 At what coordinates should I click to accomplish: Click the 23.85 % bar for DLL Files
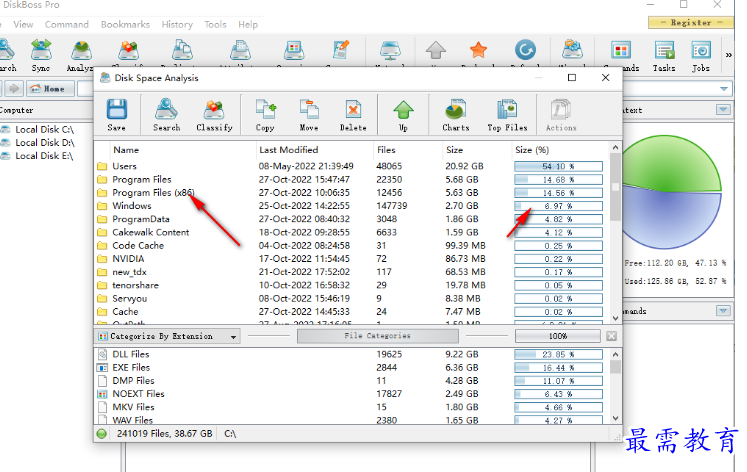558,354
